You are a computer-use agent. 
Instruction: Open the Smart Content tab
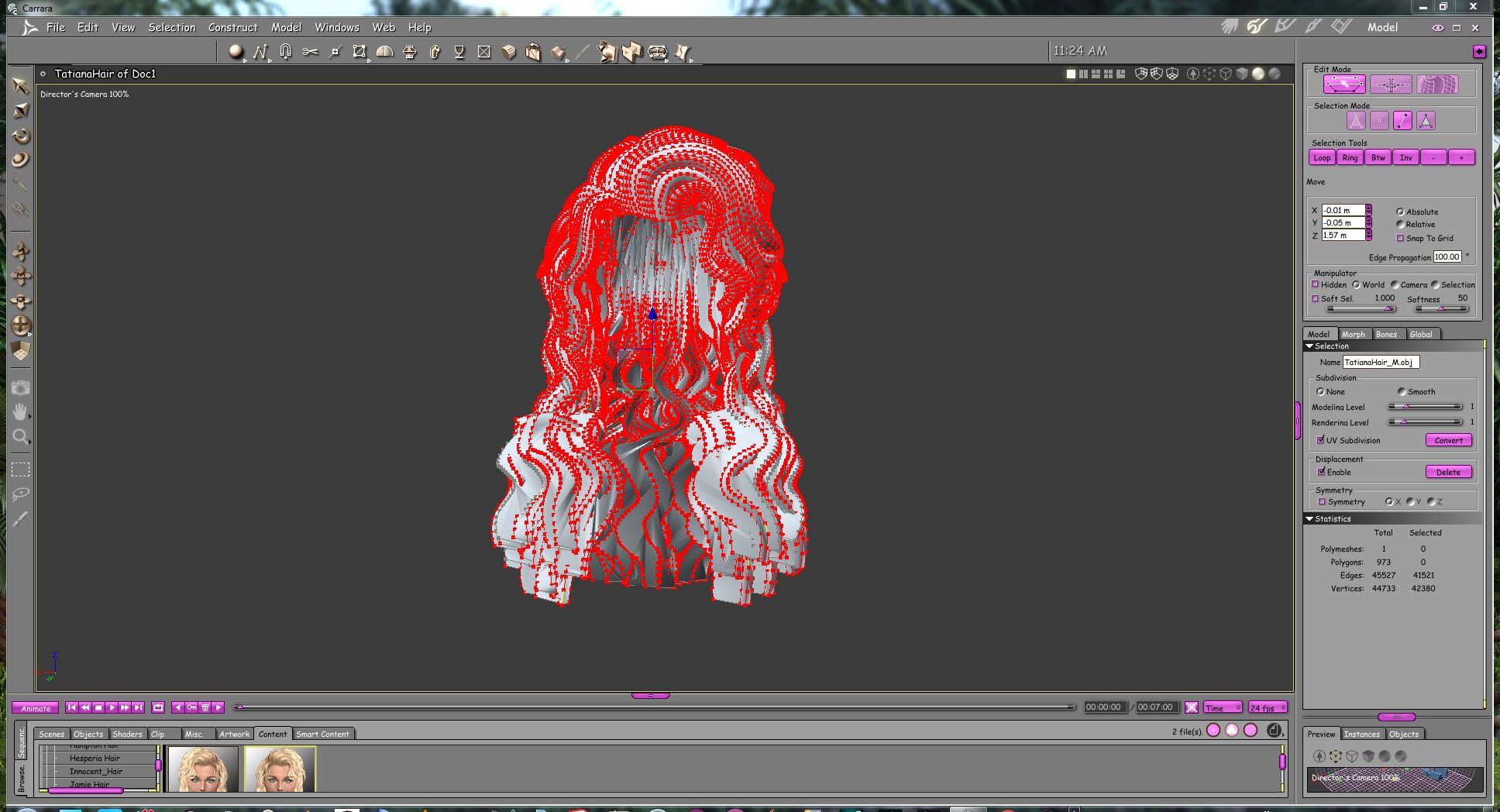[322, 734]
